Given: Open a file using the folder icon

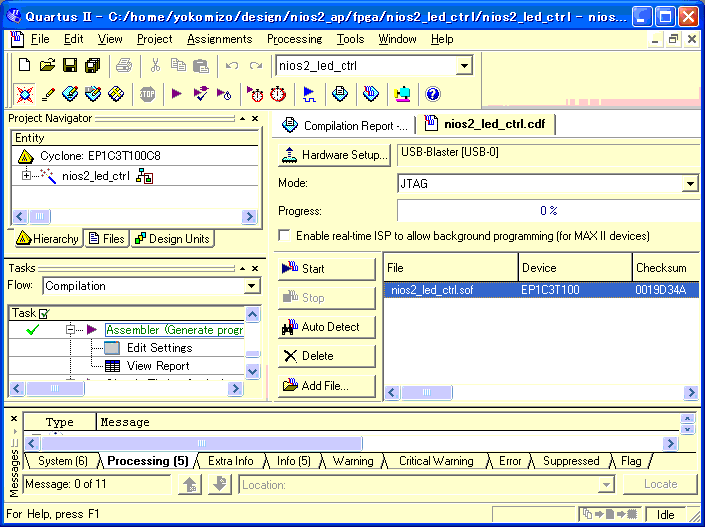Looking at the screenshot, I should 47,66.
